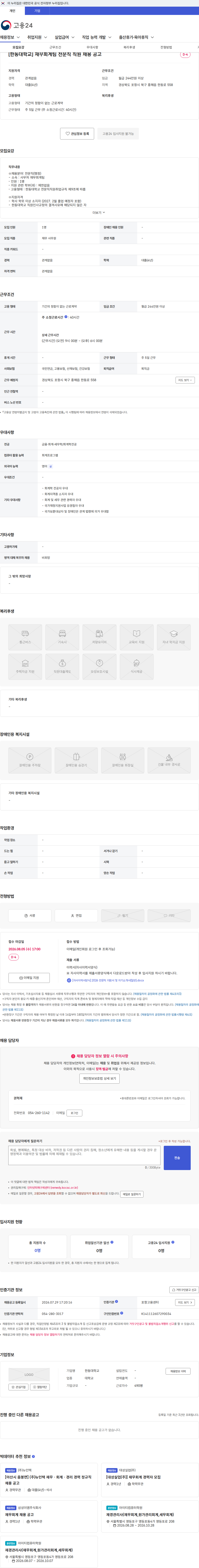Click the 영어 language level tag icon
Viewport: 199px width, 1568px height.
51,466
